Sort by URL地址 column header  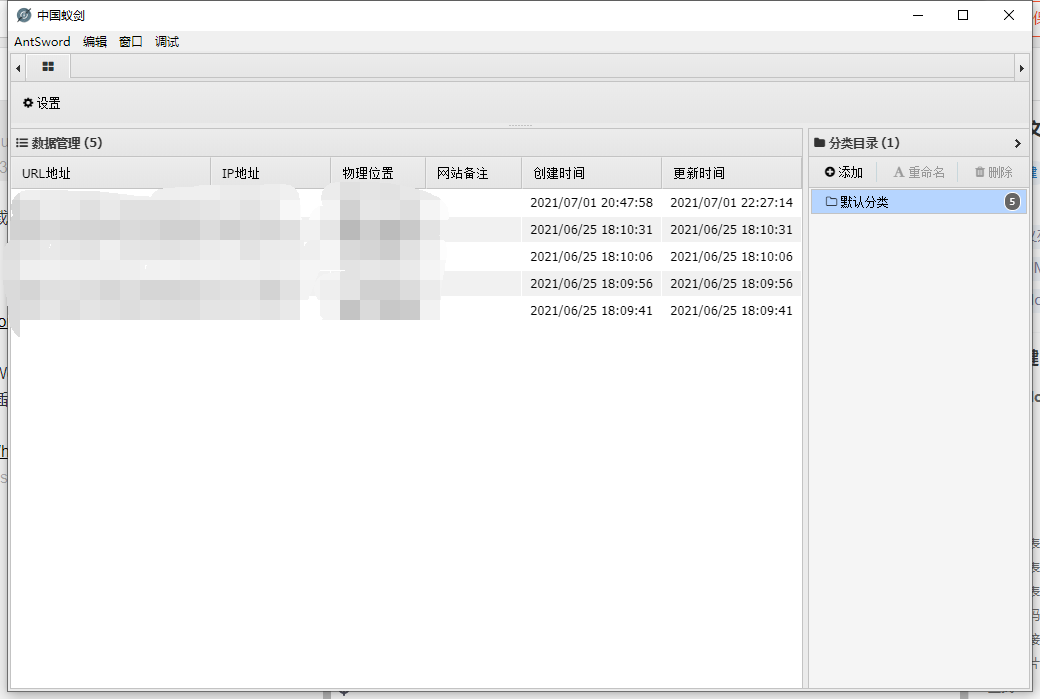tap(111, 173)
